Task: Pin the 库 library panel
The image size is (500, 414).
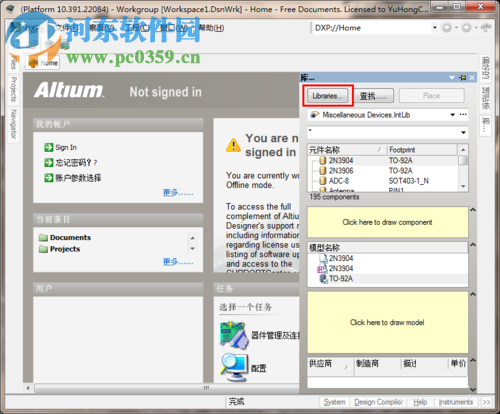Action: click(462, 78)
